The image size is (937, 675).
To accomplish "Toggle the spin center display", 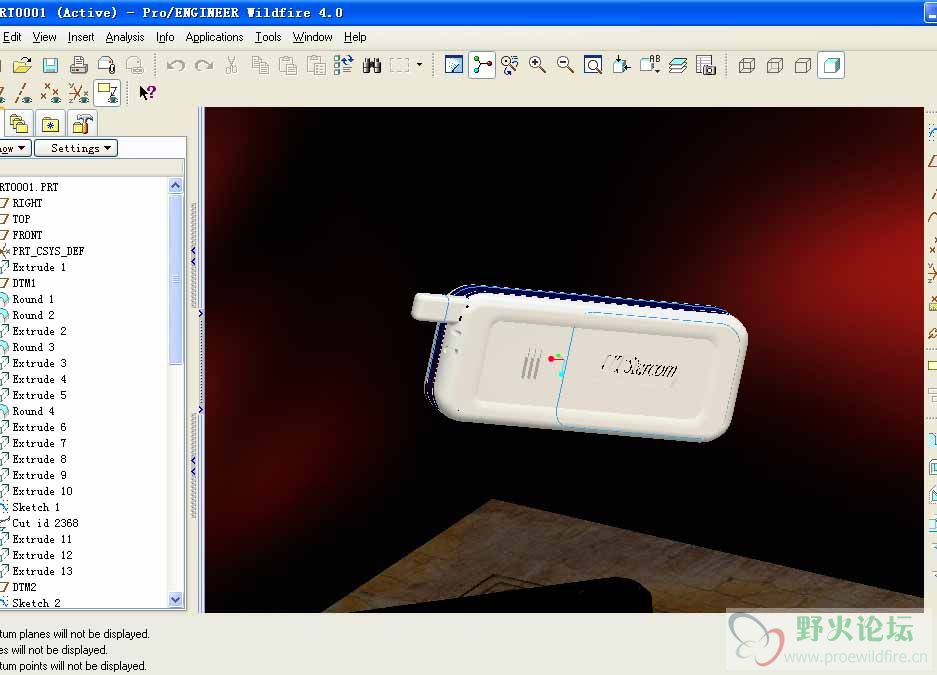I will click(482, 65).
